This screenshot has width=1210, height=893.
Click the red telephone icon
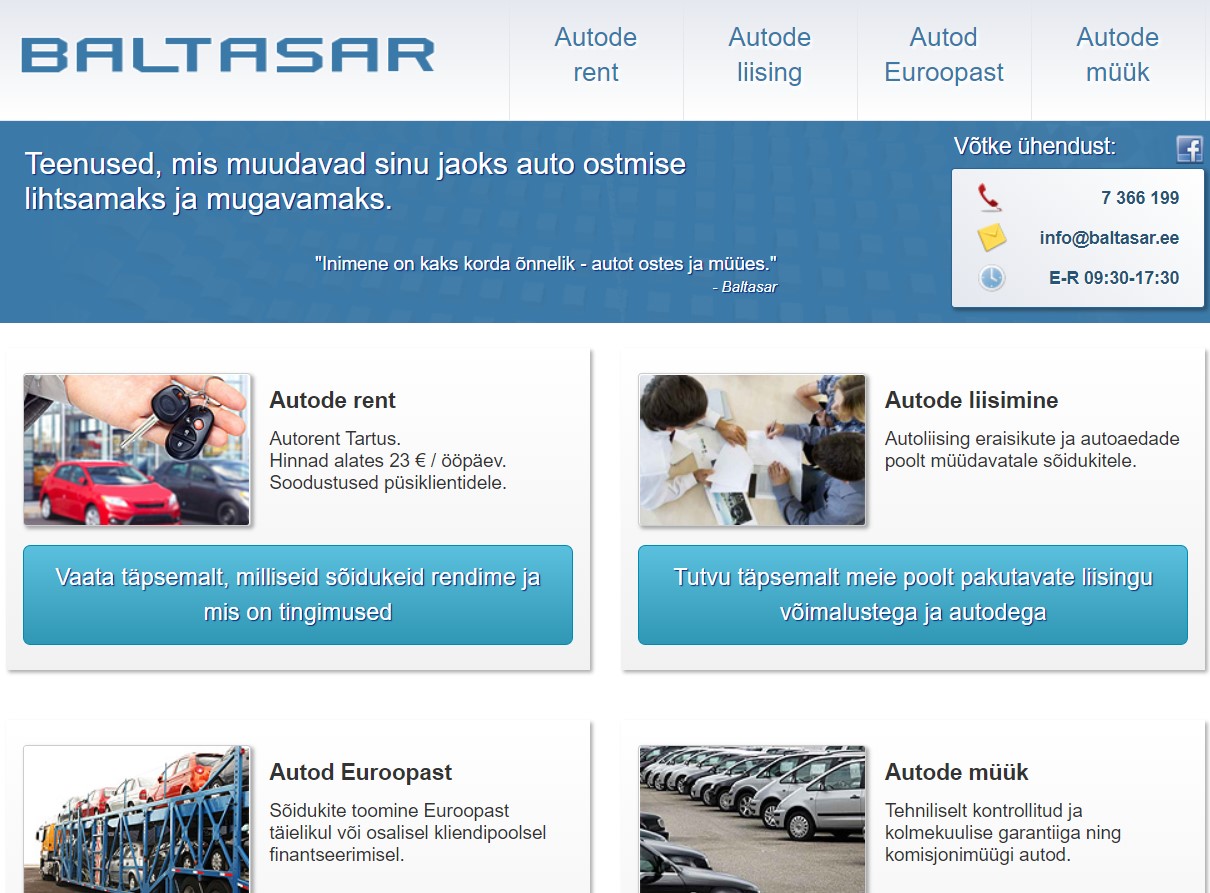[990, 197]
